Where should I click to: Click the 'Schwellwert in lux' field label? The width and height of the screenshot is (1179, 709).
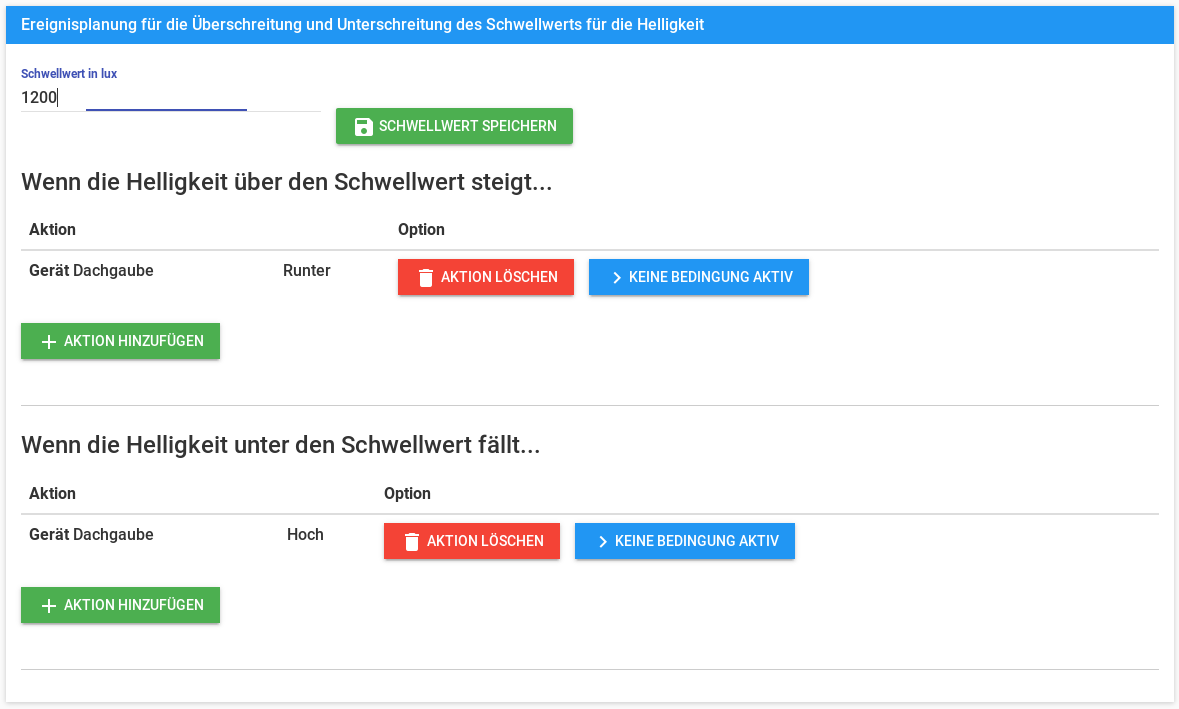(x=69, y=74)
